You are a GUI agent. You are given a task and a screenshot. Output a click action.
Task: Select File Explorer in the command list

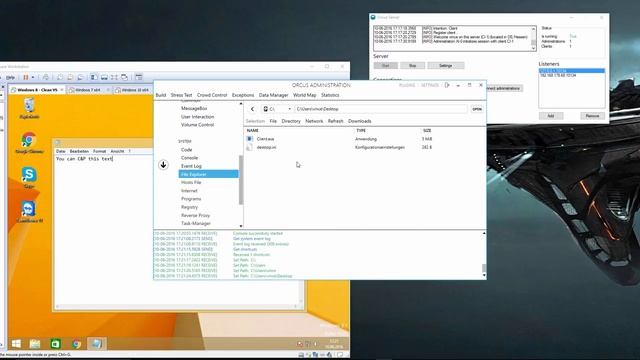click(x=208, y=174)
